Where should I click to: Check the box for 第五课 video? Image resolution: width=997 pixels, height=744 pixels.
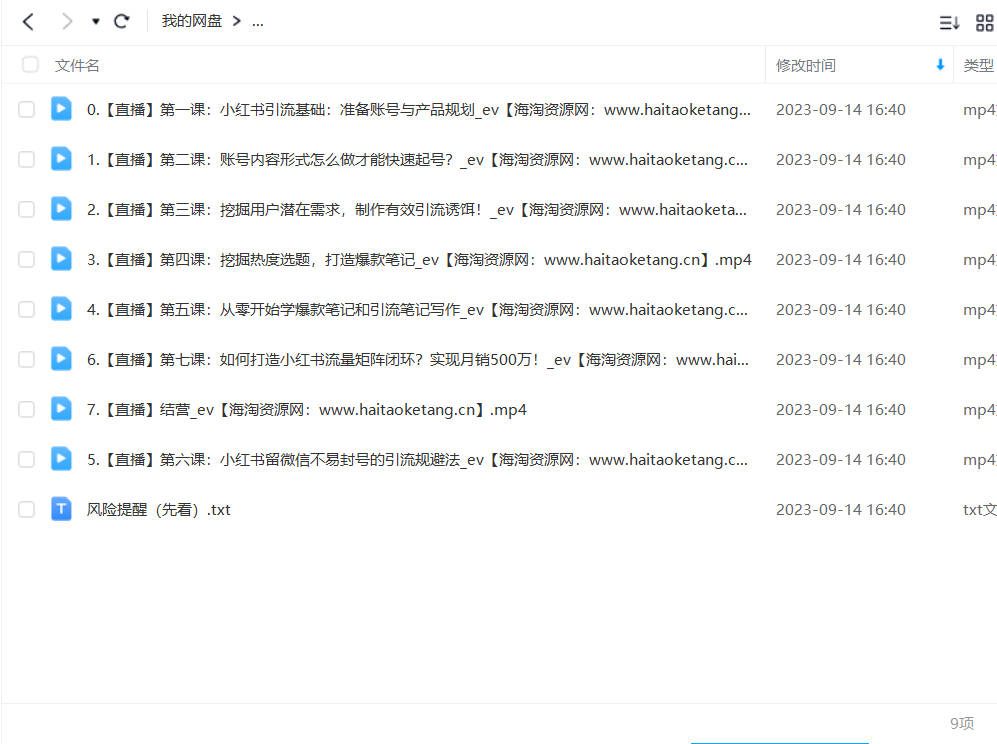click(x=27, y=309)
